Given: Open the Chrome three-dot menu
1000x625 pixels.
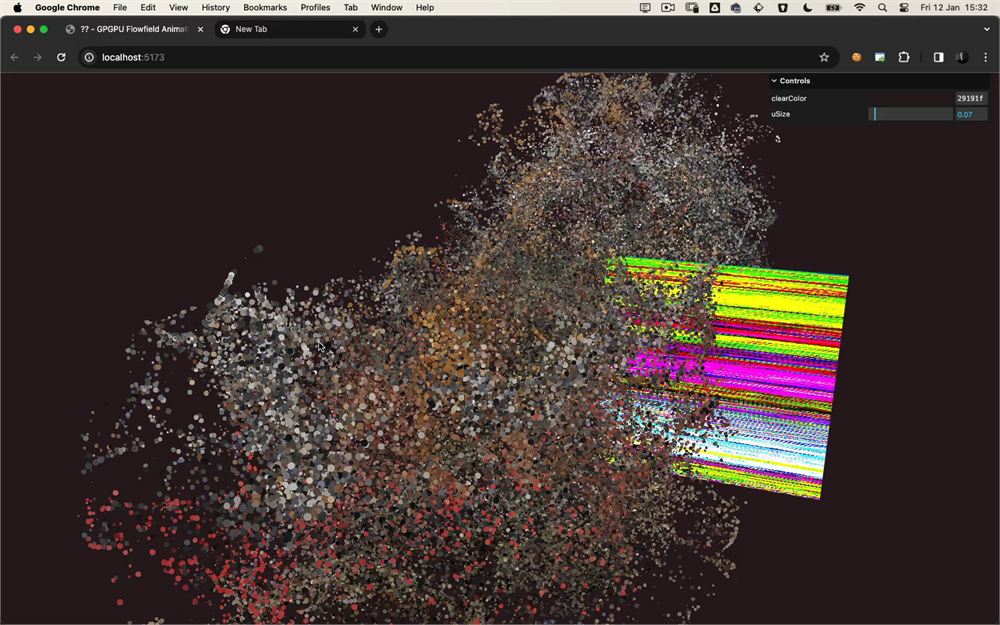Looking at the screenshot, I should tap(985, 57).
